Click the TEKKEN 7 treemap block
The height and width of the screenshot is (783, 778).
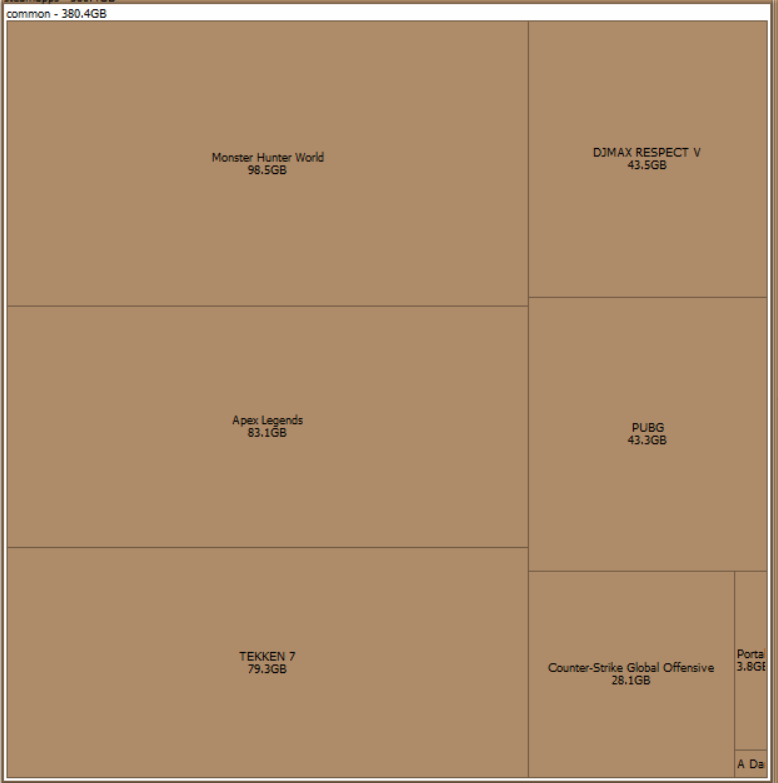pos(268,662)
